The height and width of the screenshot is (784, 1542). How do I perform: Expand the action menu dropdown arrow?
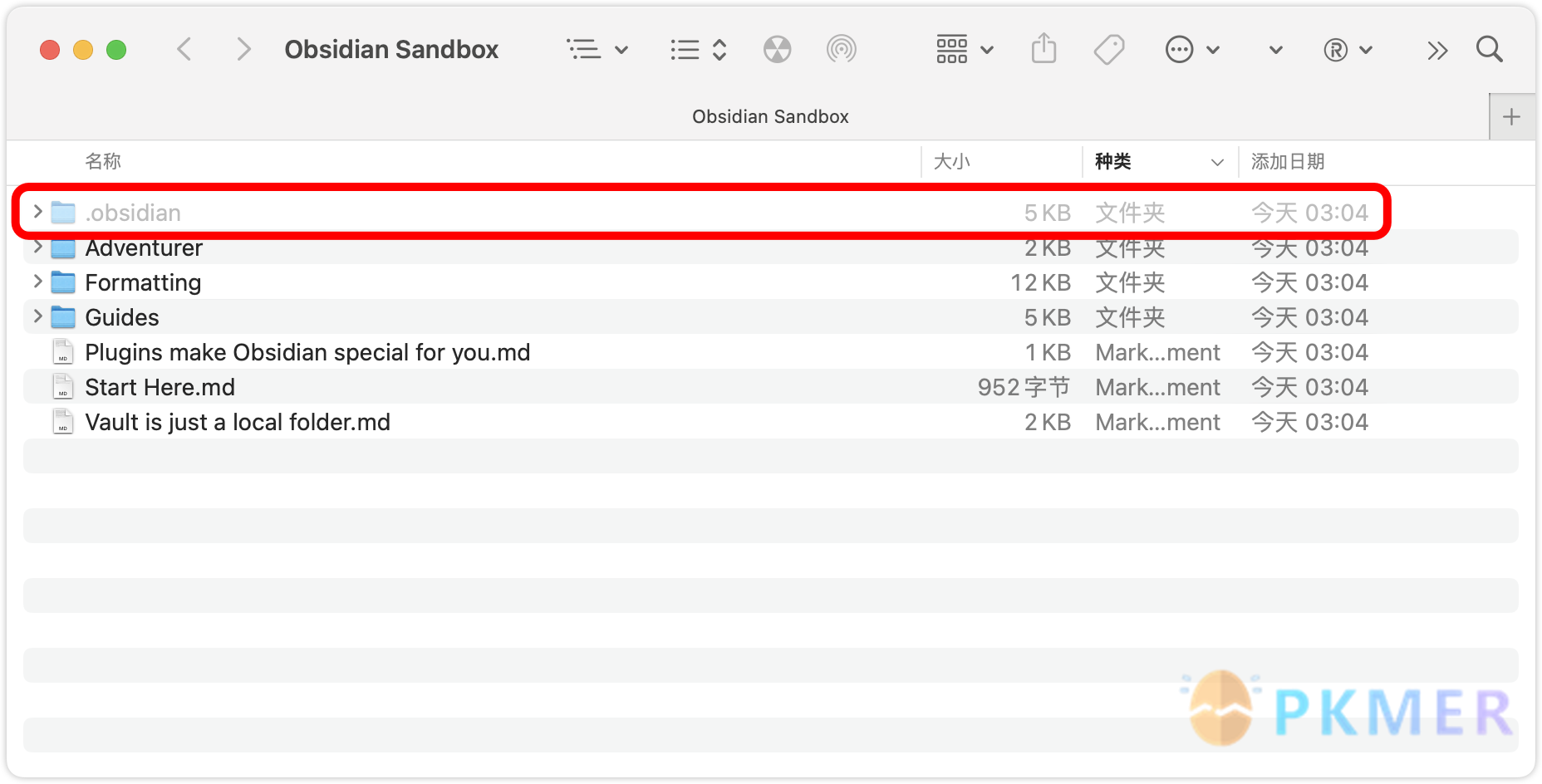1213,50
